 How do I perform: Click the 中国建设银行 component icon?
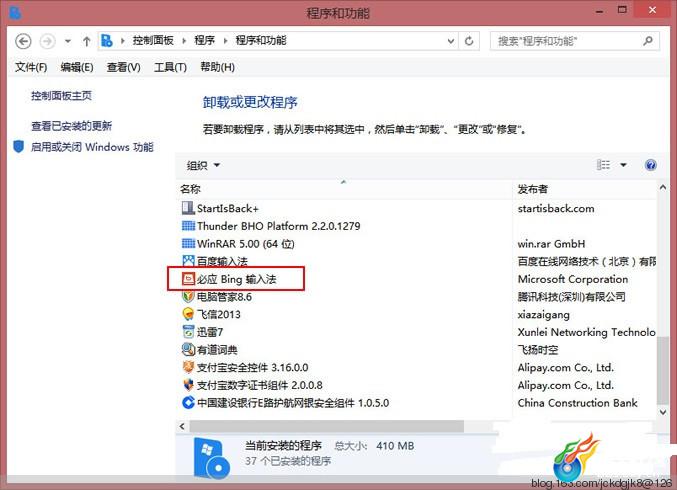(188, 402)
